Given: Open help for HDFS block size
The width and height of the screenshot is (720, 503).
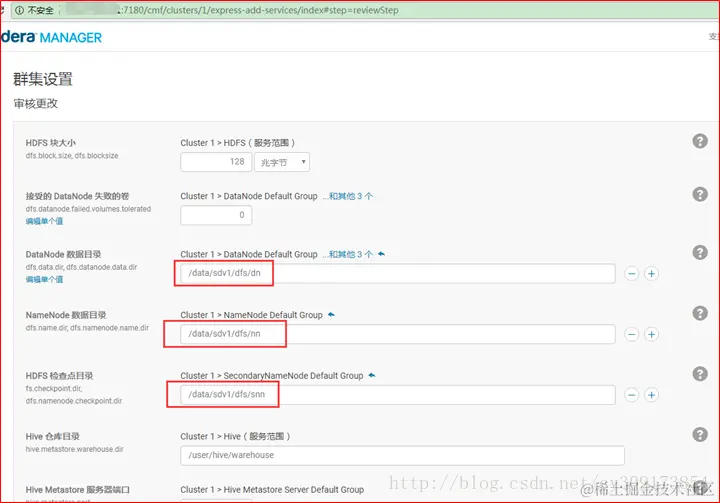Looking at the screenshot, I should click(x=700, y=141).
